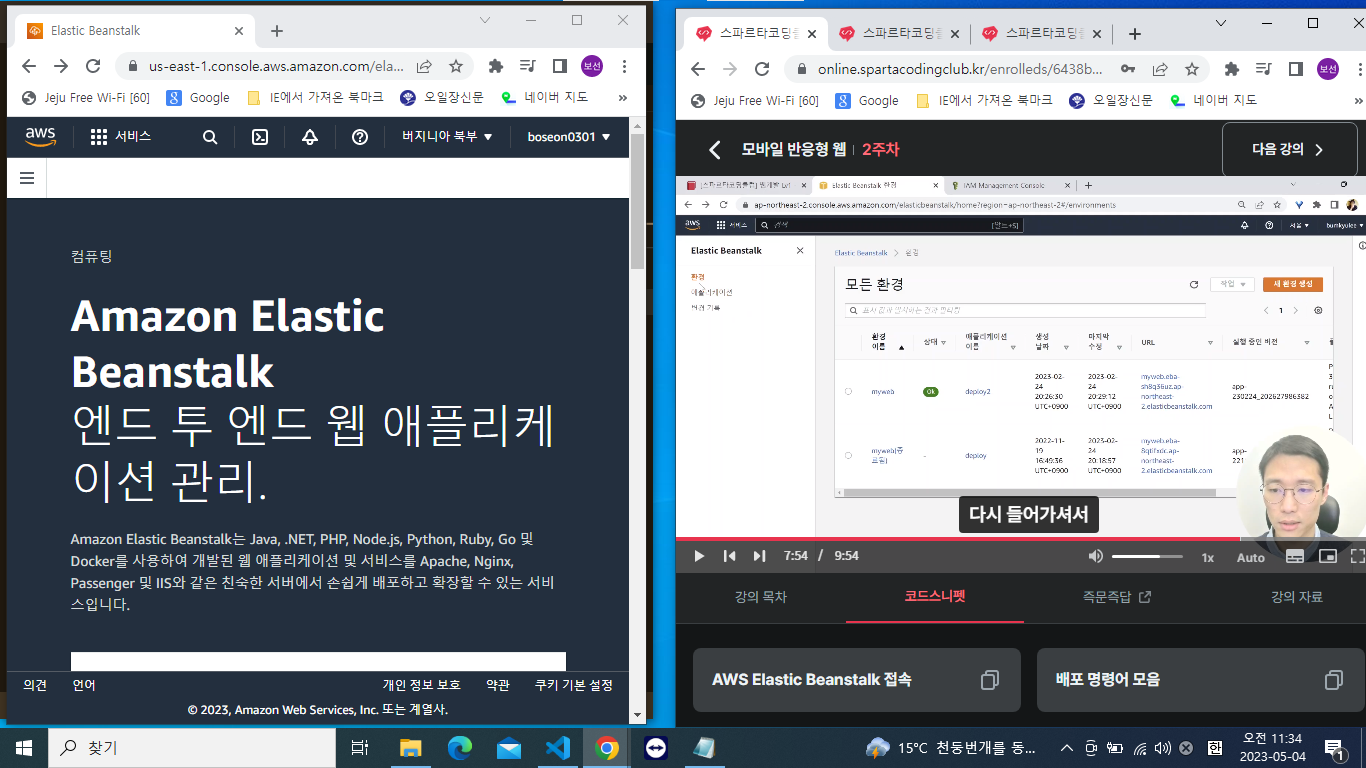The width and height of the screenshot is (1366, 768).
Task: Toggle side panel in AWS browser window
Action: click(x=560, y=66)
